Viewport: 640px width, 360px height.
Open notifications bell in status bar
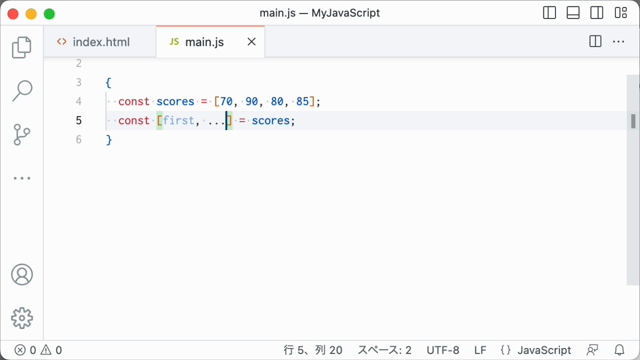[619, 350]
